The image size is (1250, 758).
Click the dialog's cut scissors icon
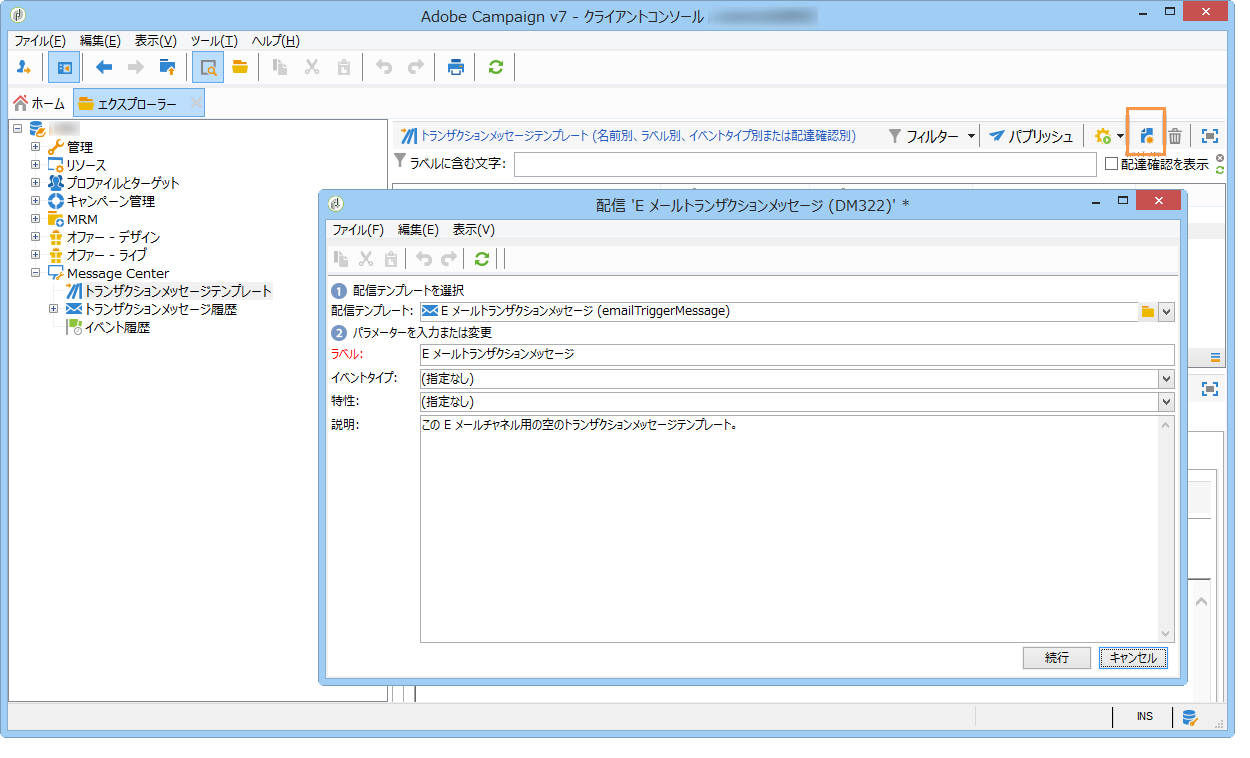coord(366,259)
